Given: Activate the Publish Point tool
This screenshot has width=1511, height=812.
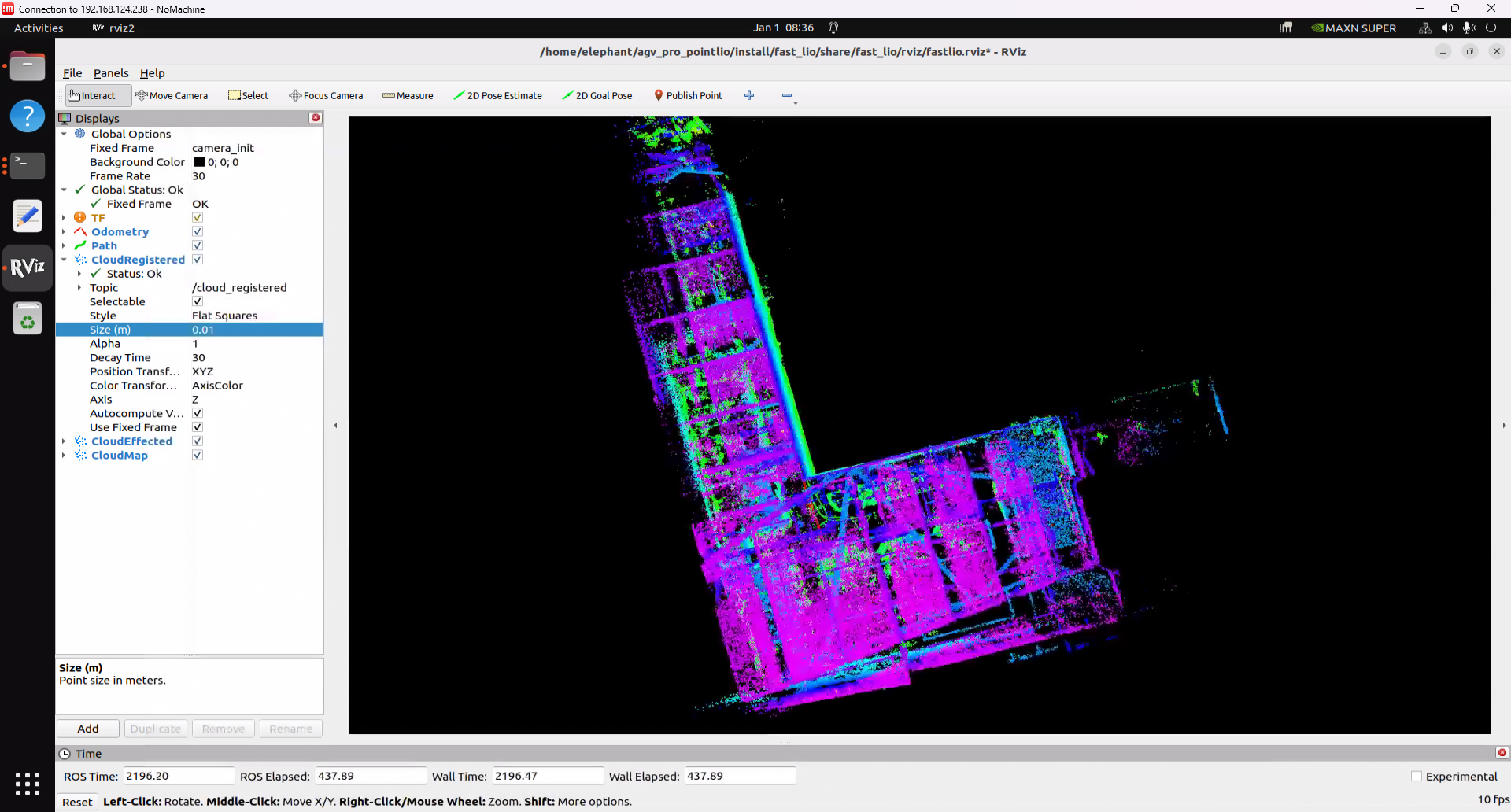Looking at the screenshot, I should [x=689, y=95].
